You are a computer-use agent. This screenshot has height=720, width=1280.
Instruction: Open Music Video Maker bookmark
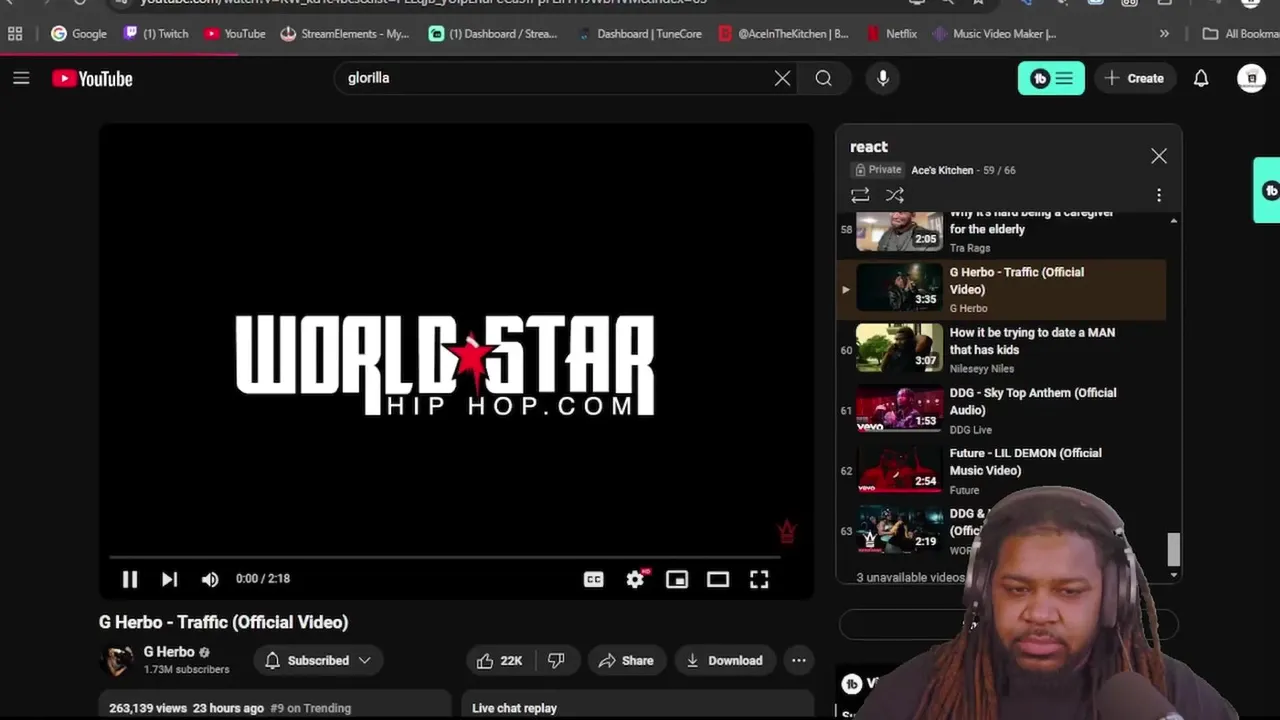point(995,34)
